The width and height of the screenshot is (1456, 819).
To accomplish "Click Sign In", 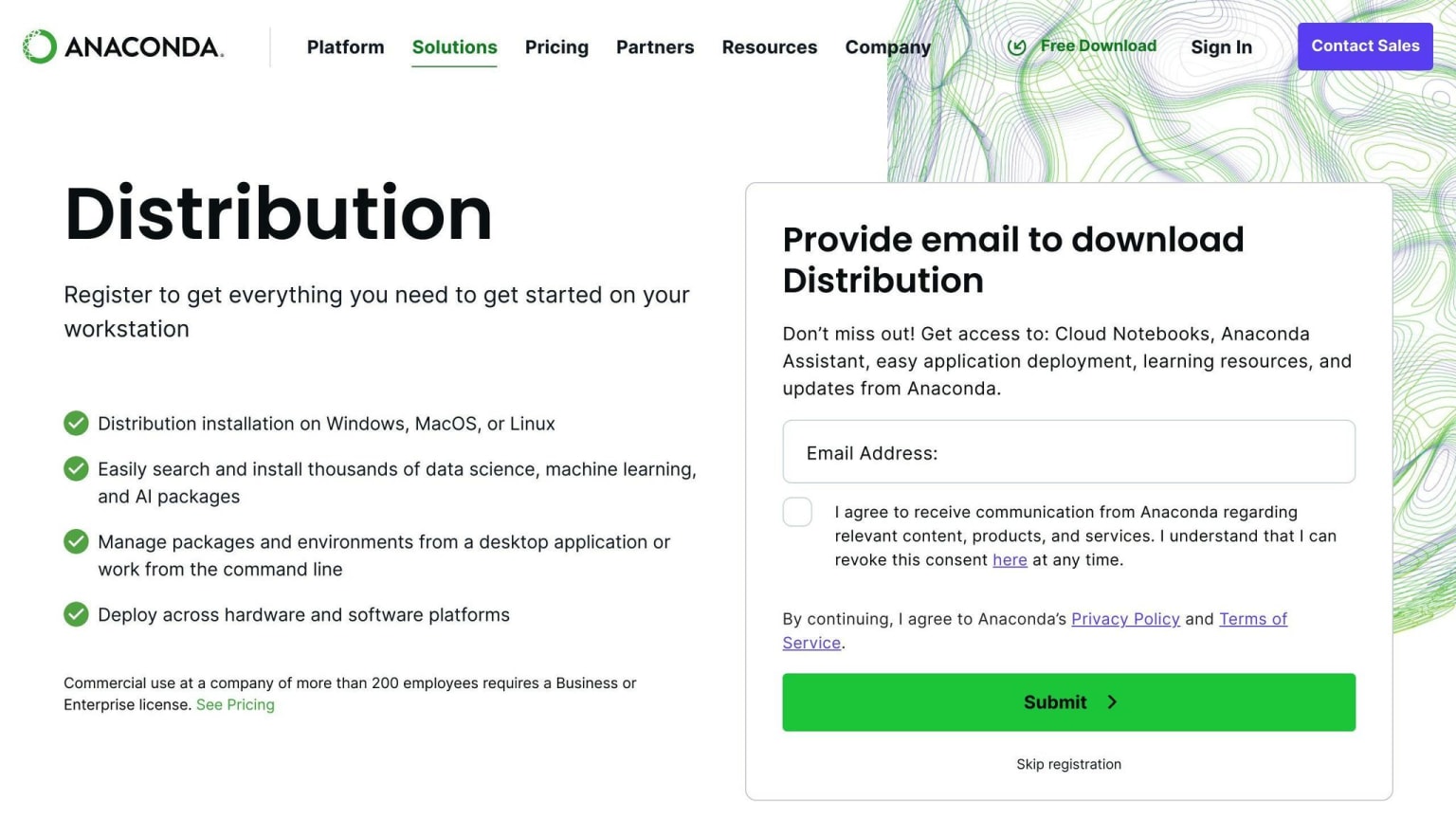I will pyautogui.click(x=1221, y=46).
